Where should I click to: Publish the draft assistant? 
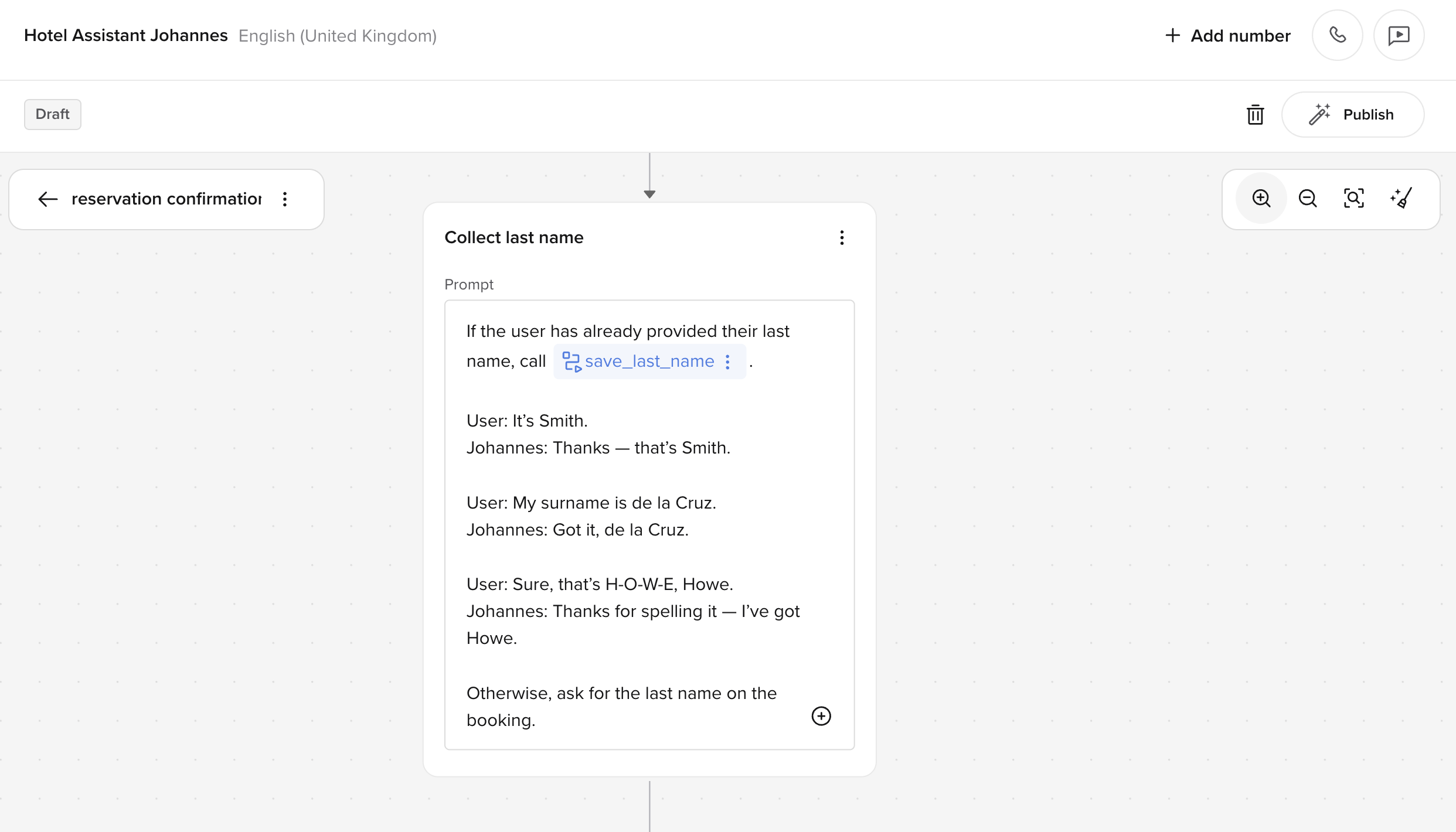[1353, 114]
